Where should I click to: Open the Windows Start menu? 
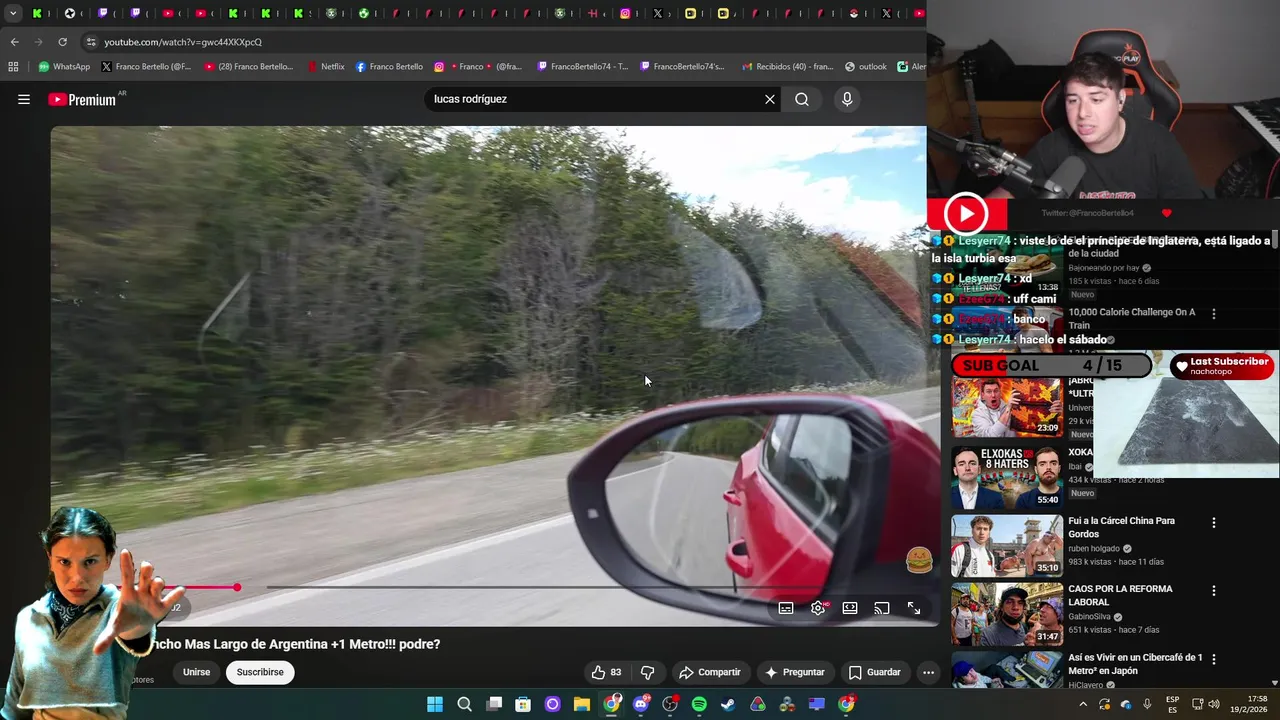[x=435, y=704]
